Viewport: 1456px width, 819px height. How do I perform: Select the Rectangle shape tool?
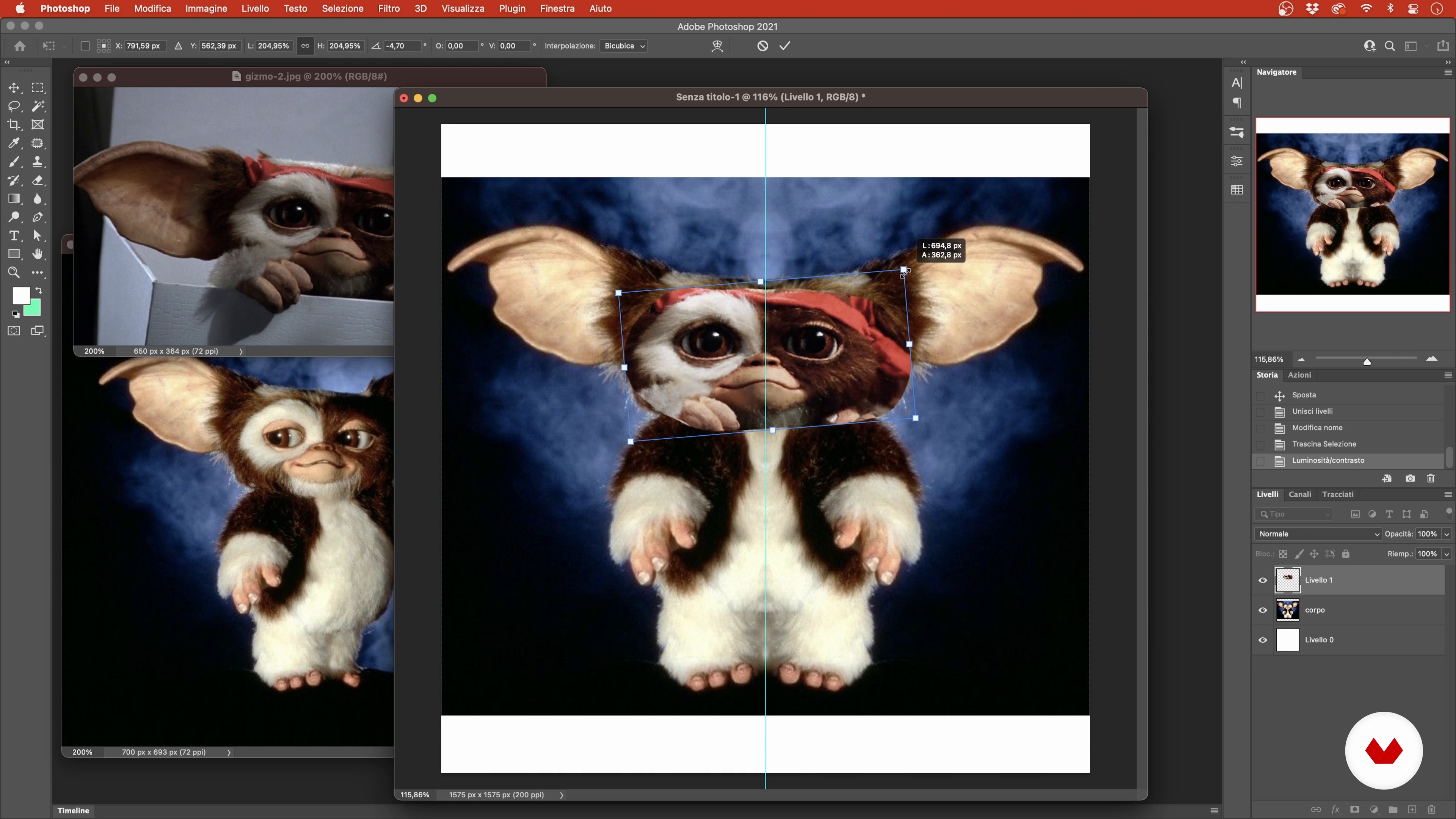coord(14,254)
